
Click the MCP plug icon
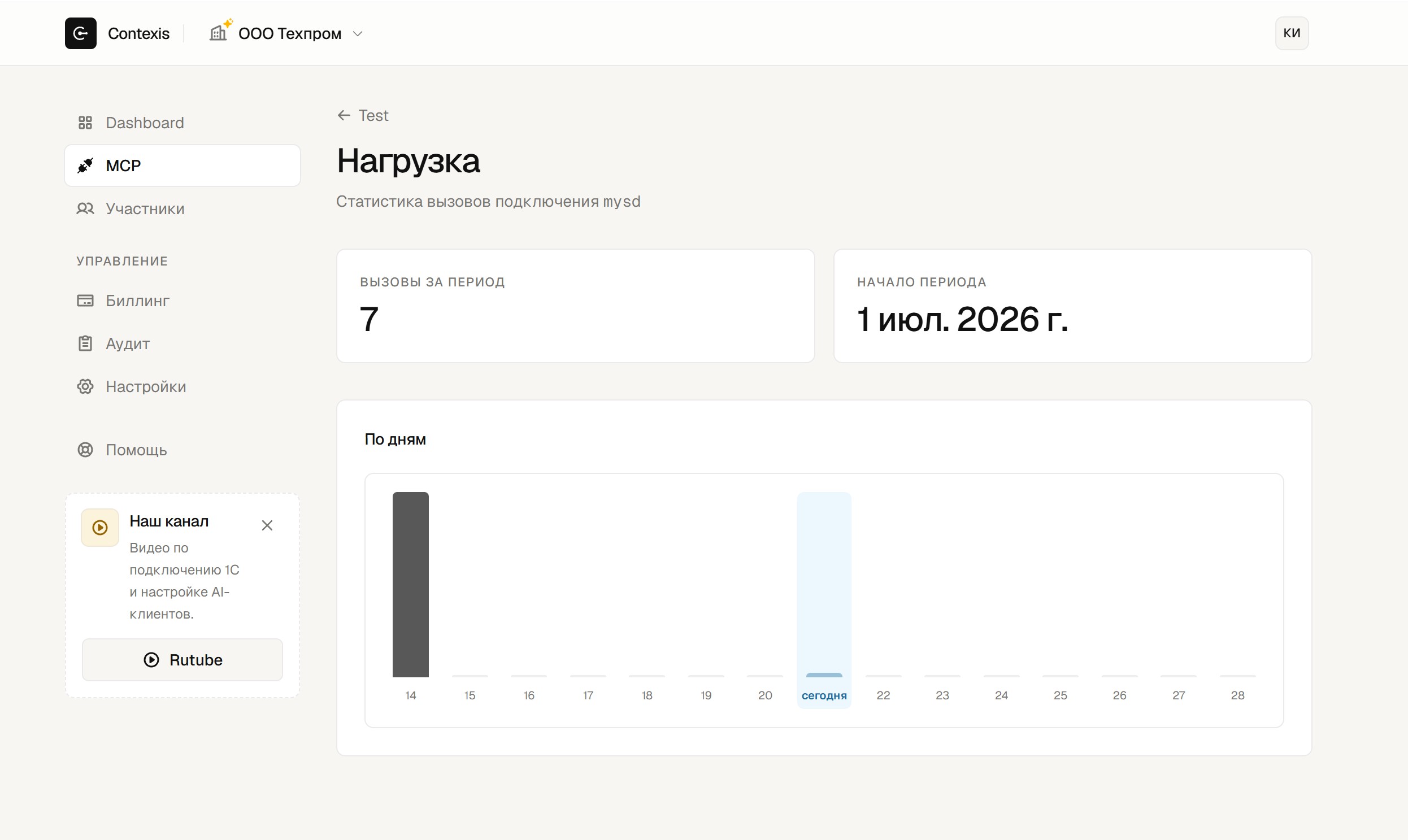(85, 166)
